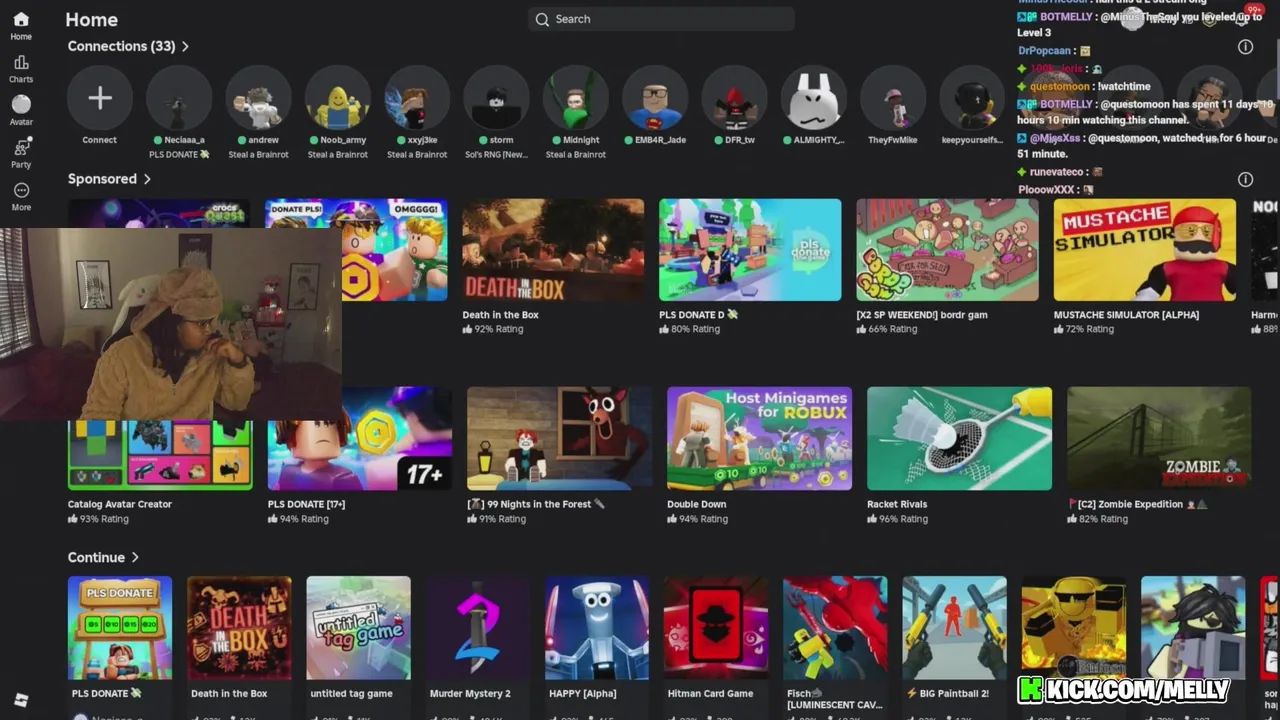The width and height of the screenshot is (1280, 720).
Task: Open Midnight connection avatar
Action: 575,98
